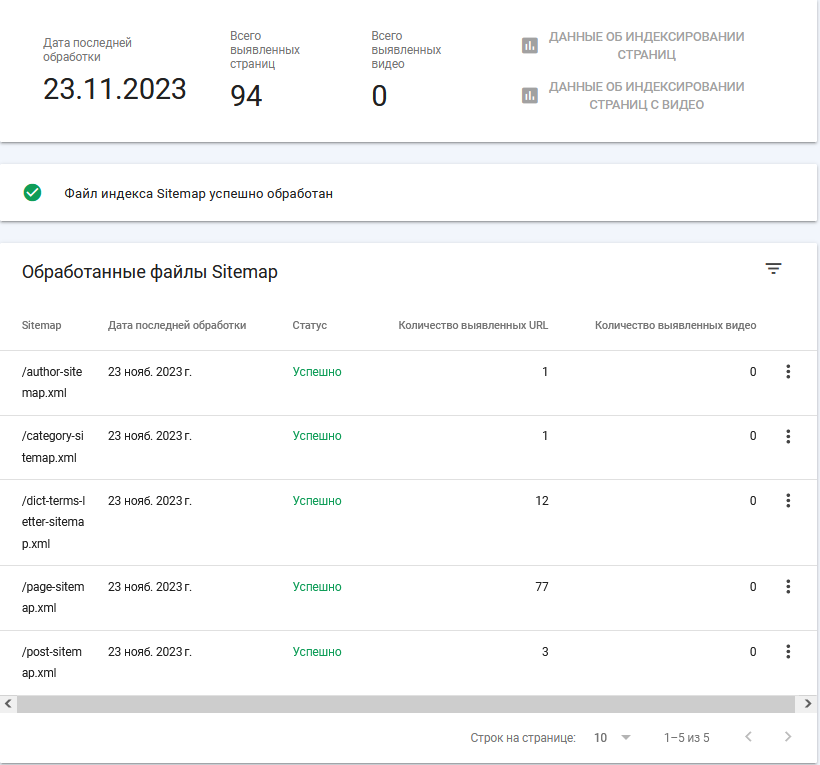The image size is (820, 765).
Task: Click the 'Количество выявленных URL' column header
Action: 473,325
